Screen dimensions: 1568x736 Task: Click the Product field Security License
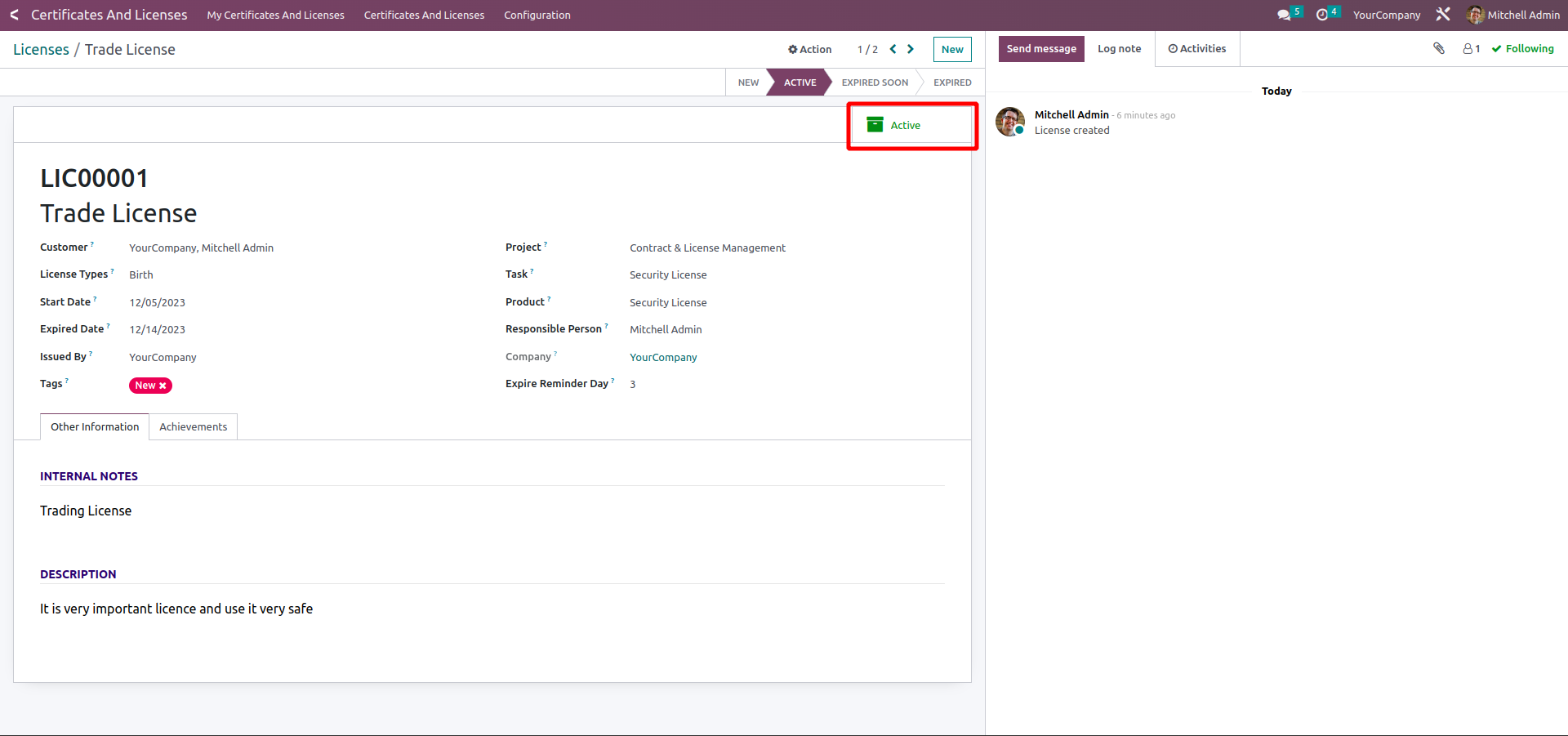668,302
